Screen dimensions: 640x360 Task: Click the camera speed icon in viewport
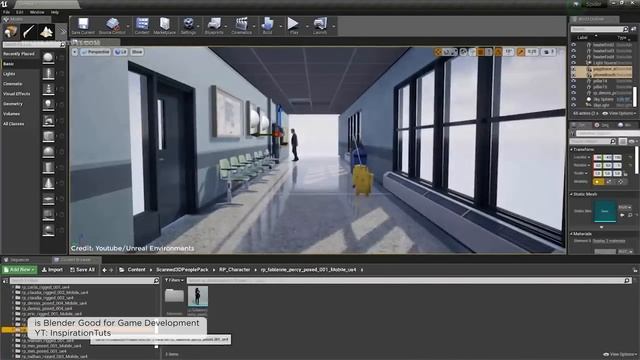[x=548, y=52]
